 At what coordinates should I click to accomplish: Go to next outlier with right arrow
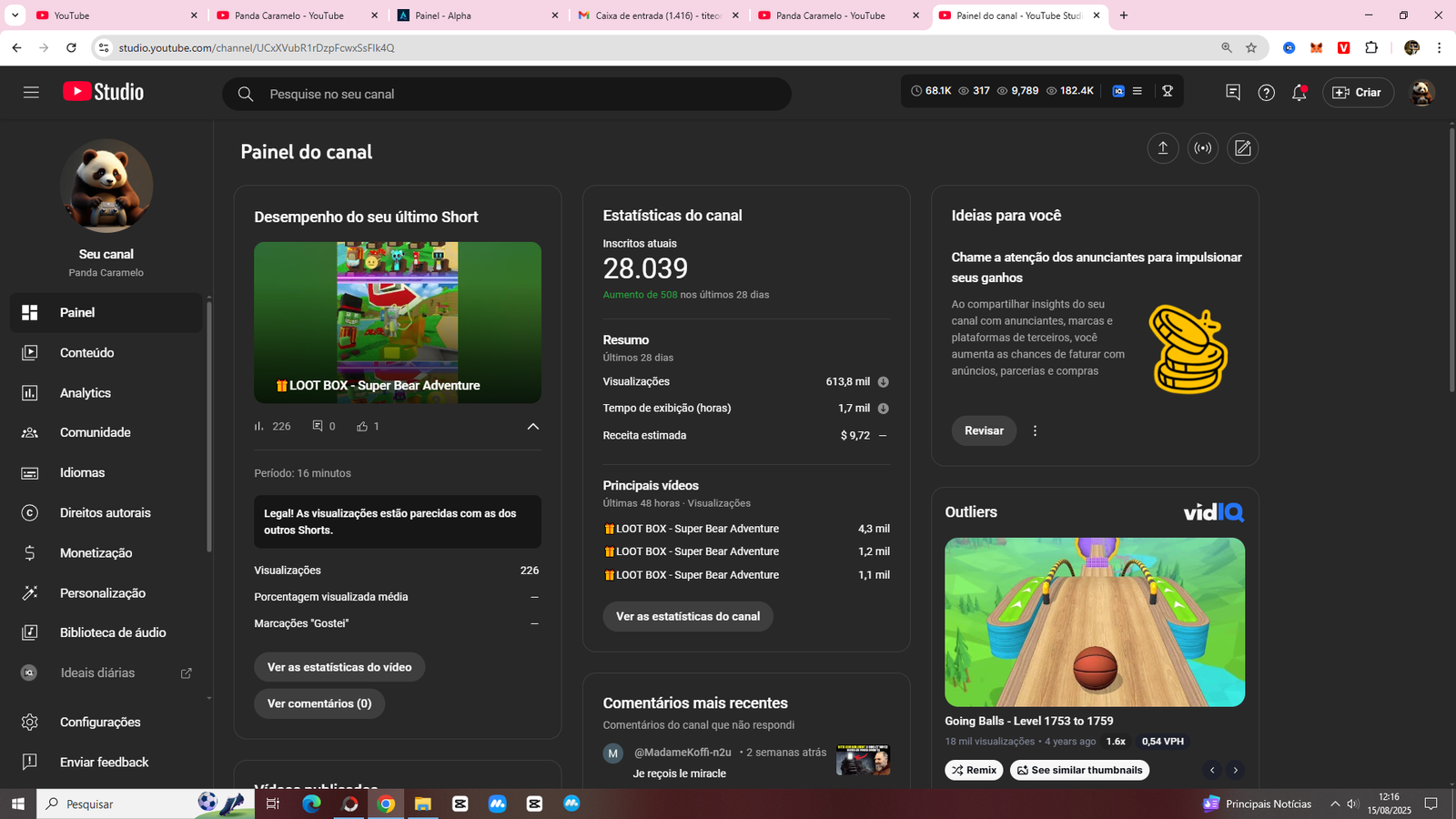coord(1236,770)
